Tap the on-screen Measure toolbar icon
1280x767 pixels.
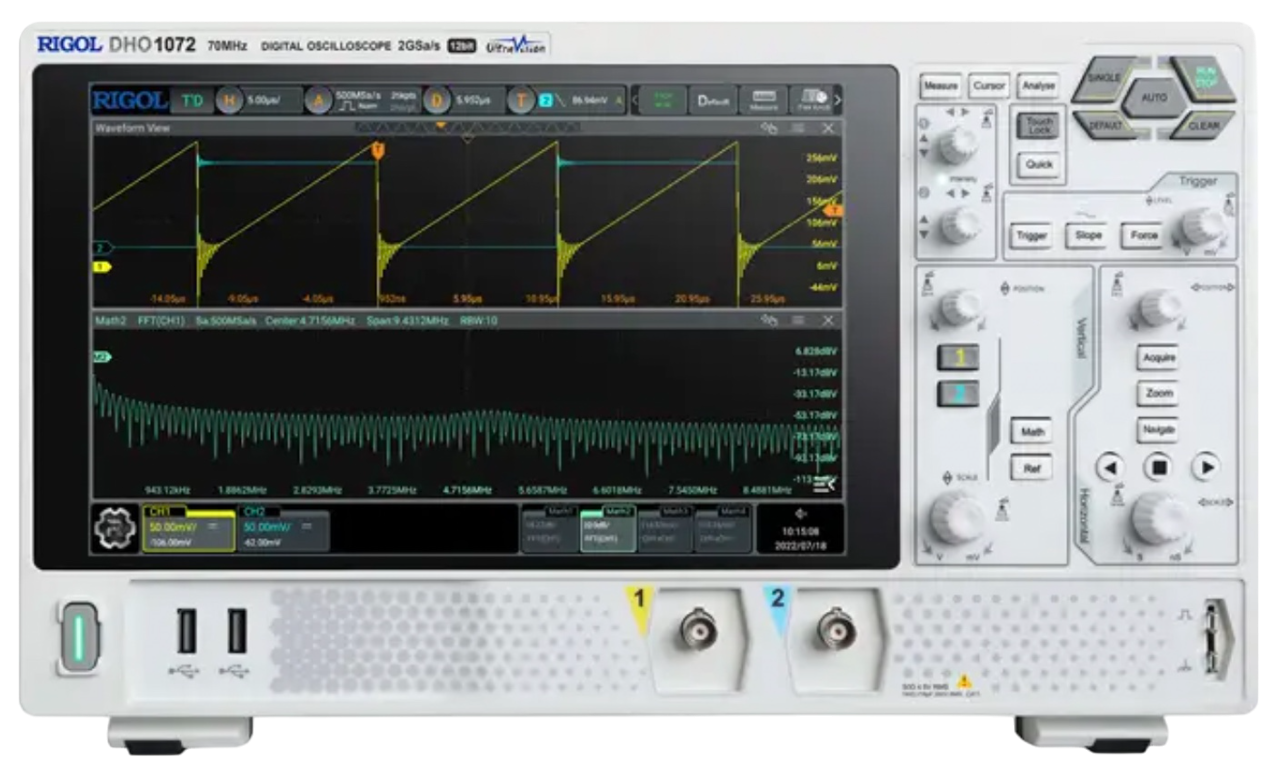pos(763,101)
